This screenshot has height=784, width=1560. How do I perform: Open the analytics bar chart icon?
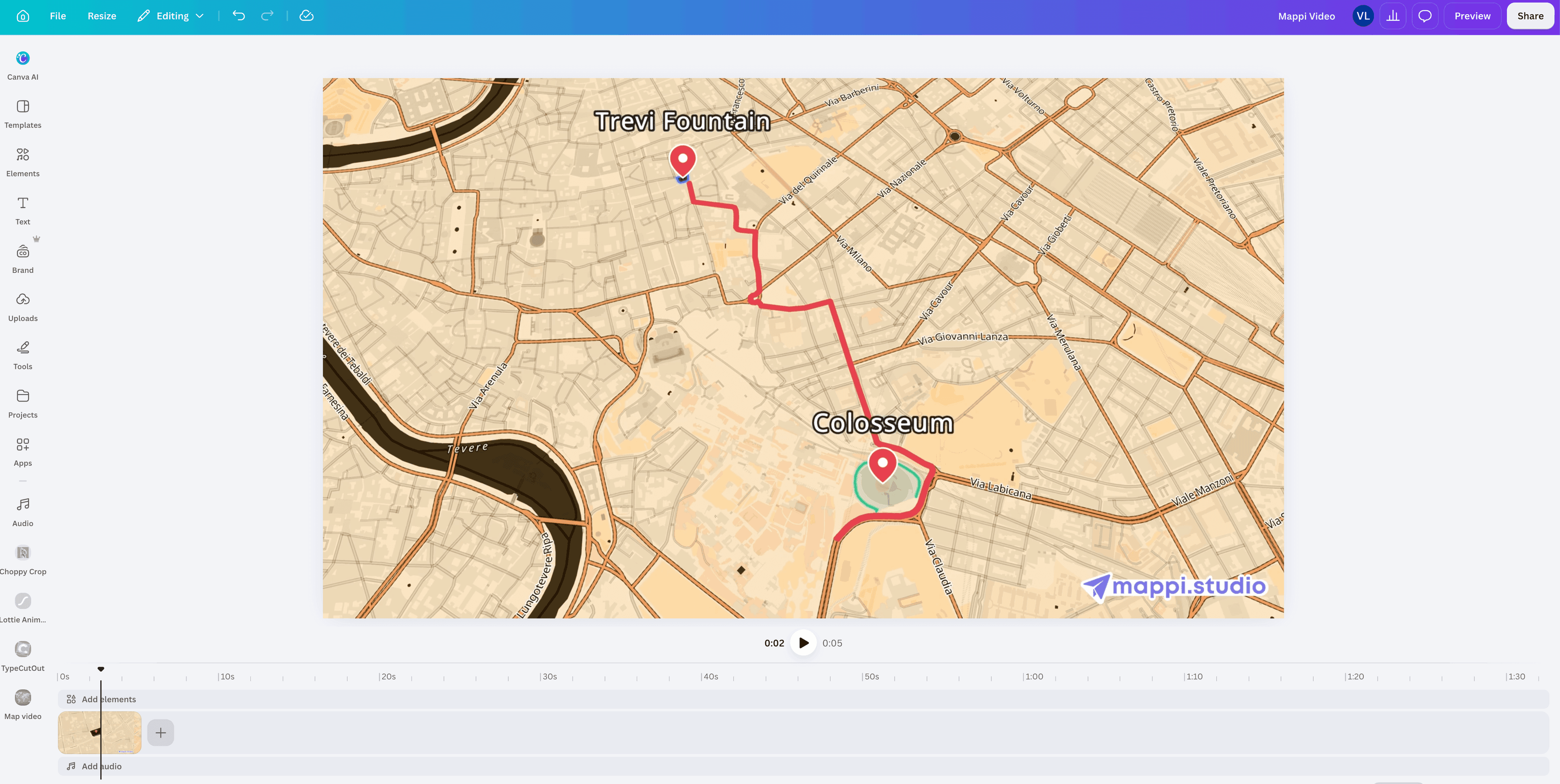pos(1393,16)
